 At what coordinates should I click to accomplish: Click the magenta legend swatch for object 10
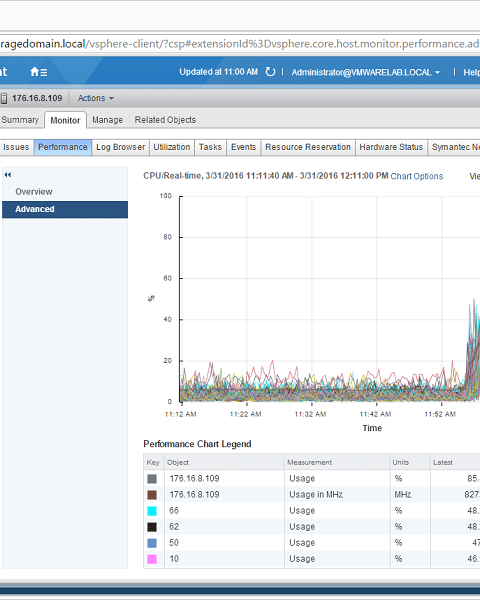tap(152, 559)
